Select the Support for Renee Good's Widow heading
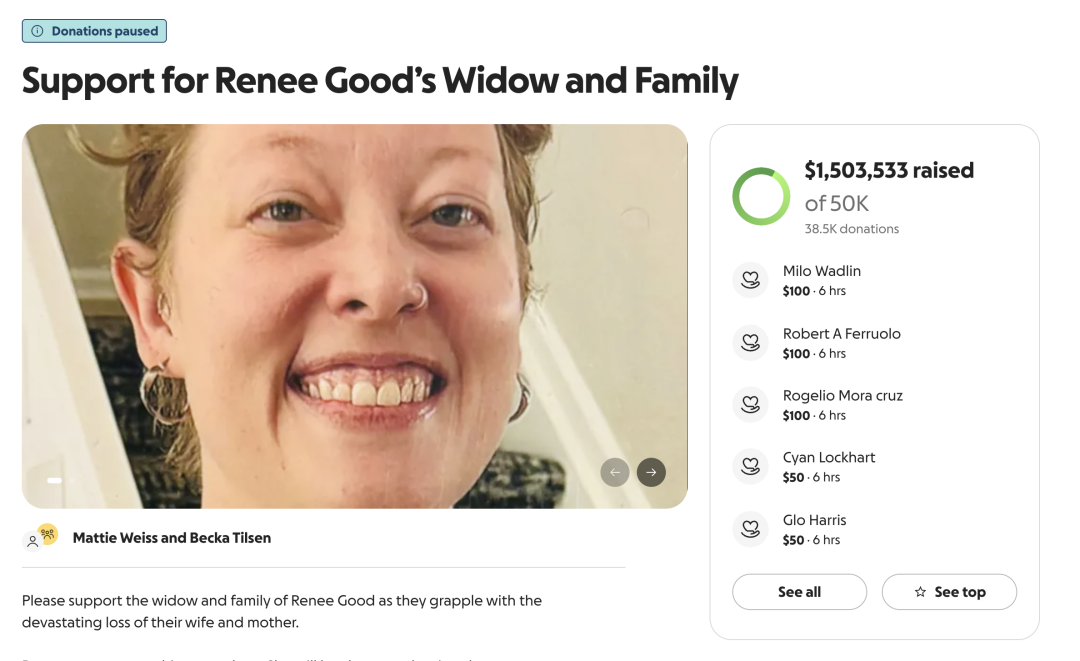 (x=380, y=81)
